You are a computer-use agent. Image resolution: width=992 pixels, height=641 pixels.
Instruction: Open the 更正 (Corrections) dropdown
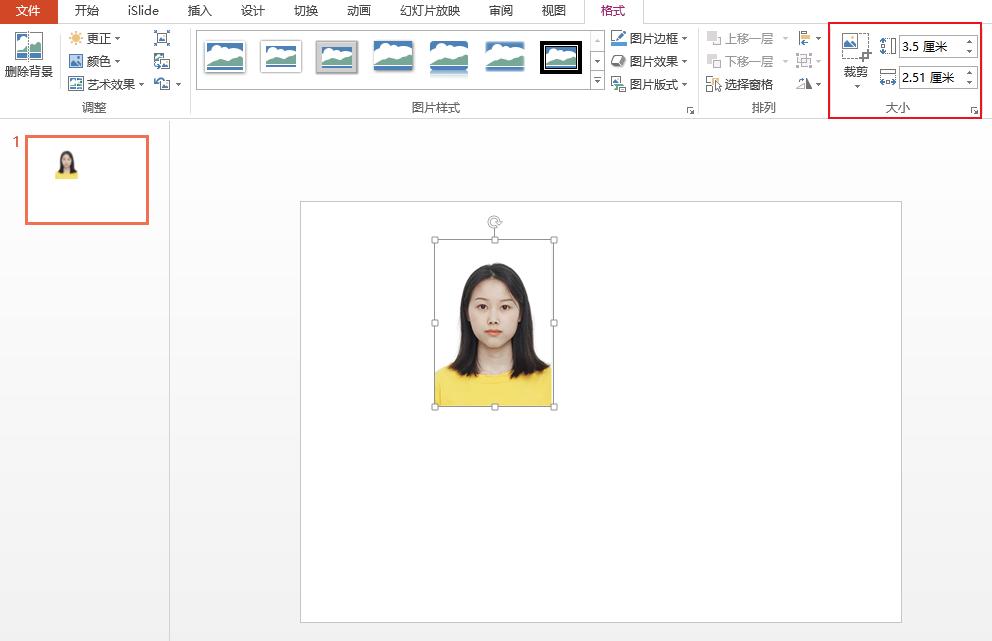[x=96, y=37]
